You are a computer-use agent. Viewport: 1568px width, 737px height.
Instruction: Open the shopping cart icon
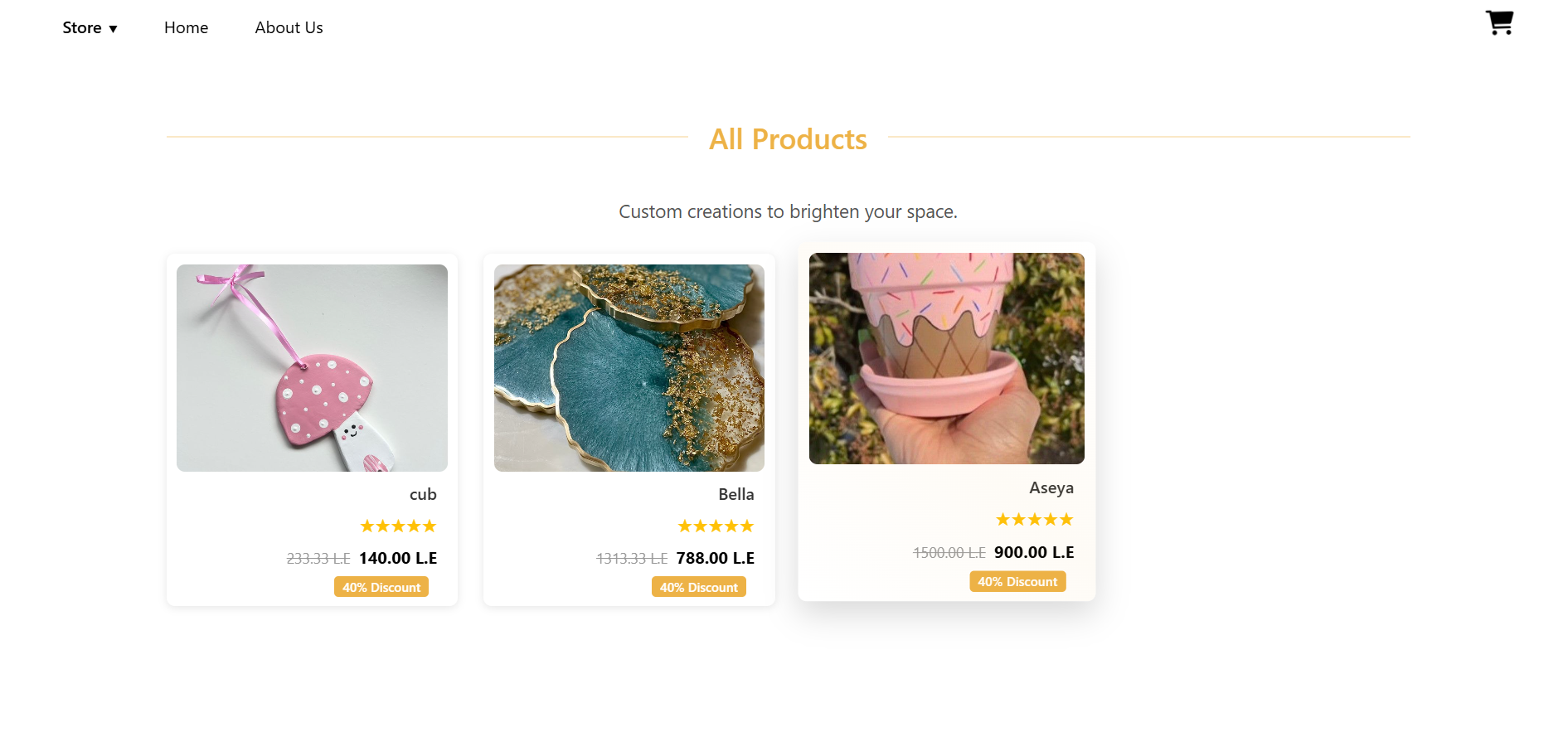[x=1499, y=22]
